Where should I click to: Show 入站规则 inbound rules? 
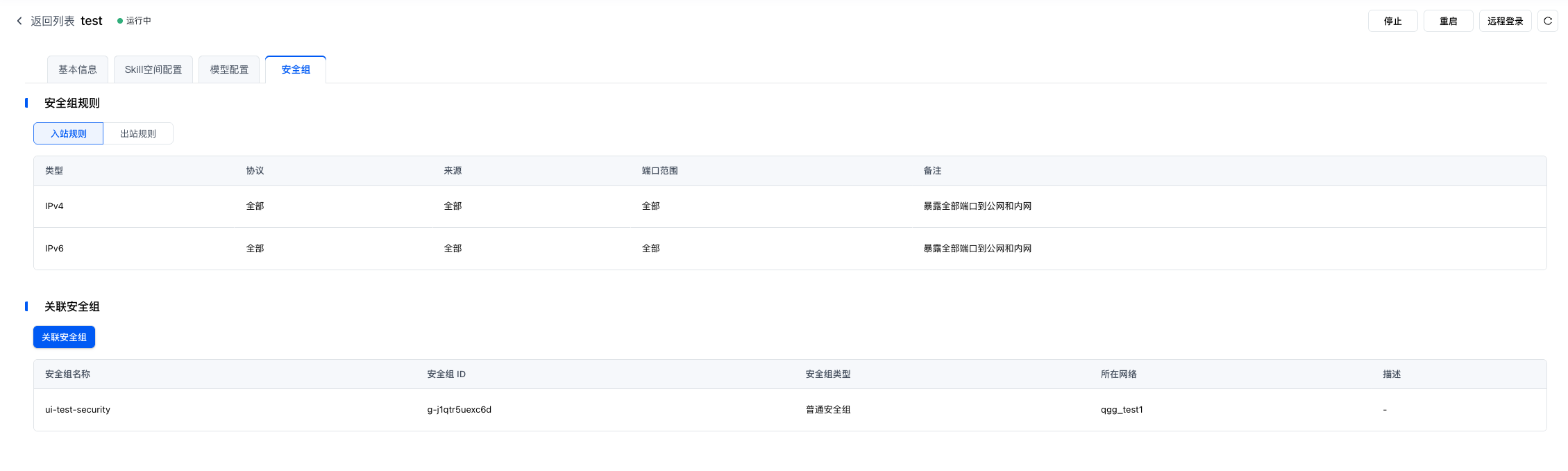pos(69,133)
